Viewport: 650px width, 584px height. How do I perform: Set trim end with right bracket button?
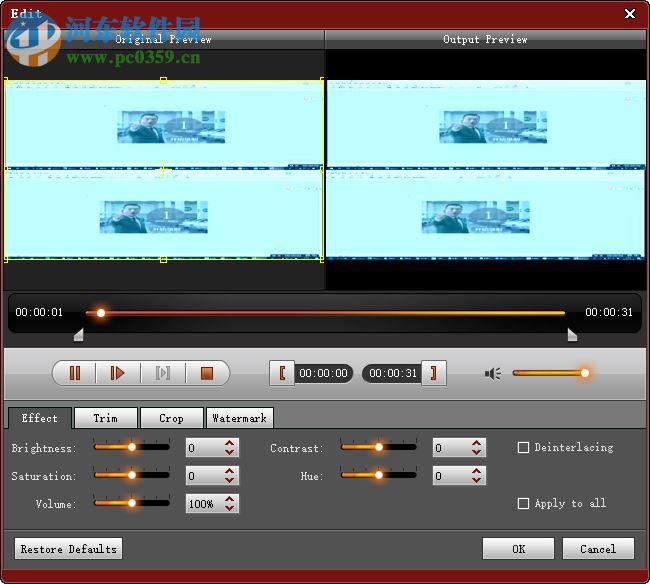click(x=434, y=373)
